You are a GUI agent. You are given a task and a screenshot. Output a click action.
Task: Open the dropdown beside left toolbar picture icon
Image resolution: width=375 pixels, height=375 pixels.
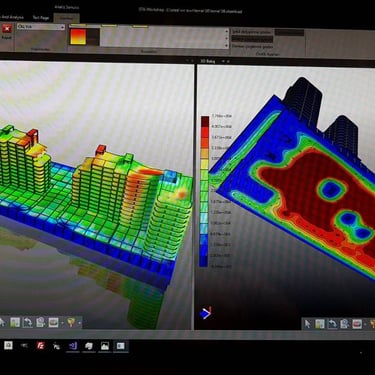[x=62, y=323]
